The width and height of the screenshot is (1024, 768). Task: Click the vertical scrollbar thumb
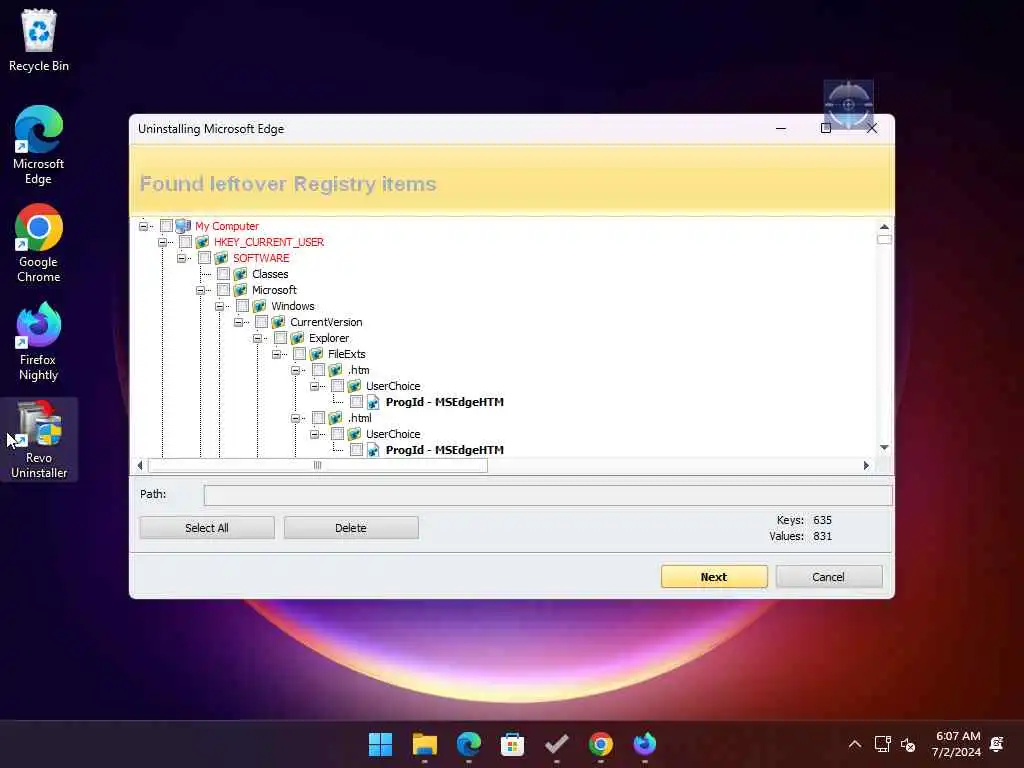point(884,240)
